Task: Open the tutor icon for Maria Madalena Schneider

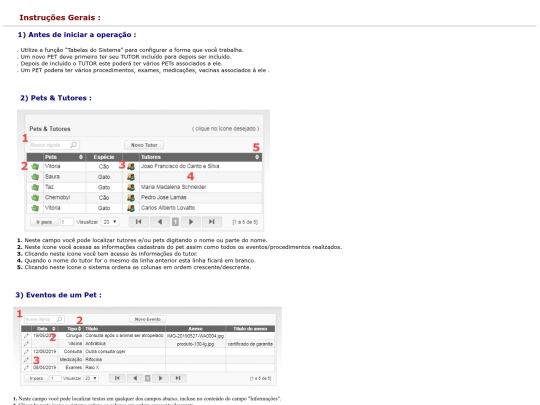Action: [131, 187]
